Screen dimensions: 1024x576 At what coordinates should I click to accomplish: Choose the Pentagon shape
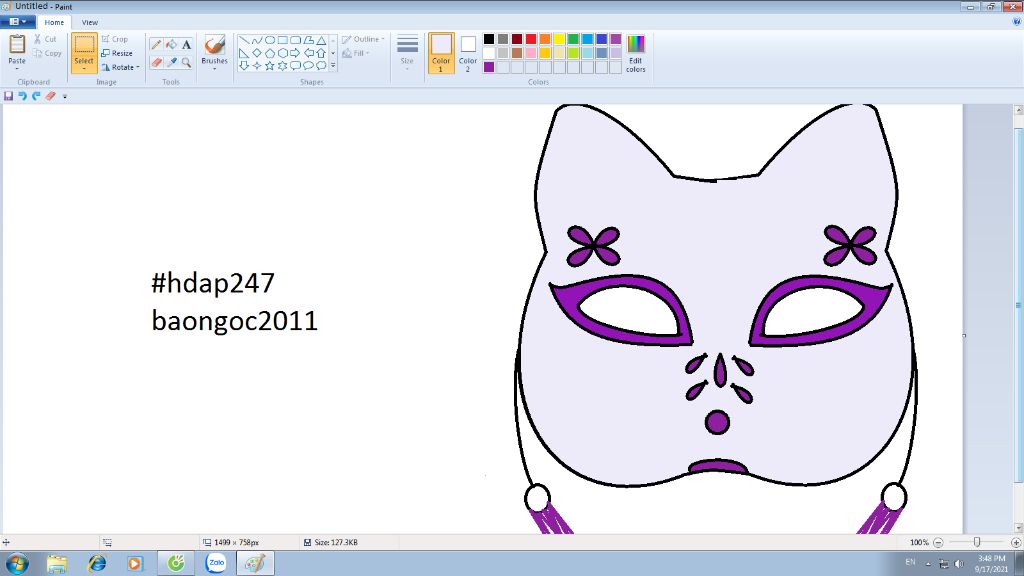coord(269,53)
